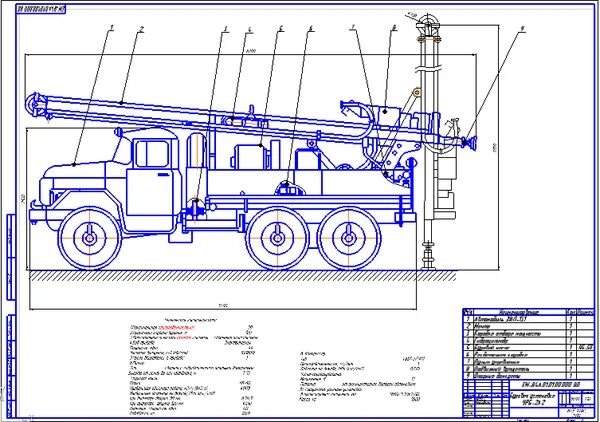600x422 pixels.
Task: Click the drawing title in the title block
Action: 534,399
